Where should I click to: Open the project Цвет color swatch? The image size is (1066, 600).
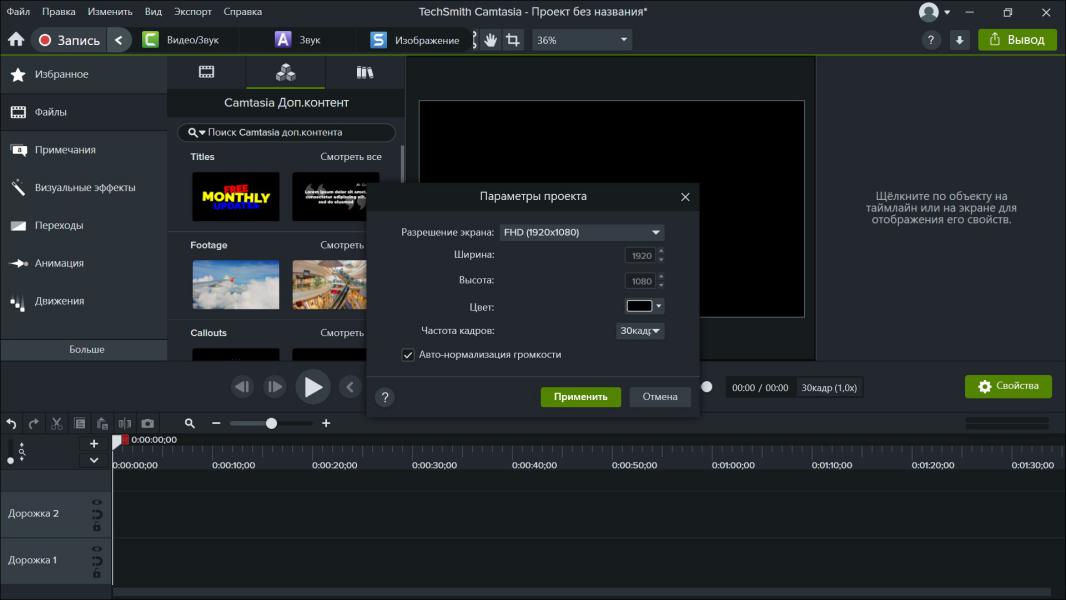click(x=640, y=306)
